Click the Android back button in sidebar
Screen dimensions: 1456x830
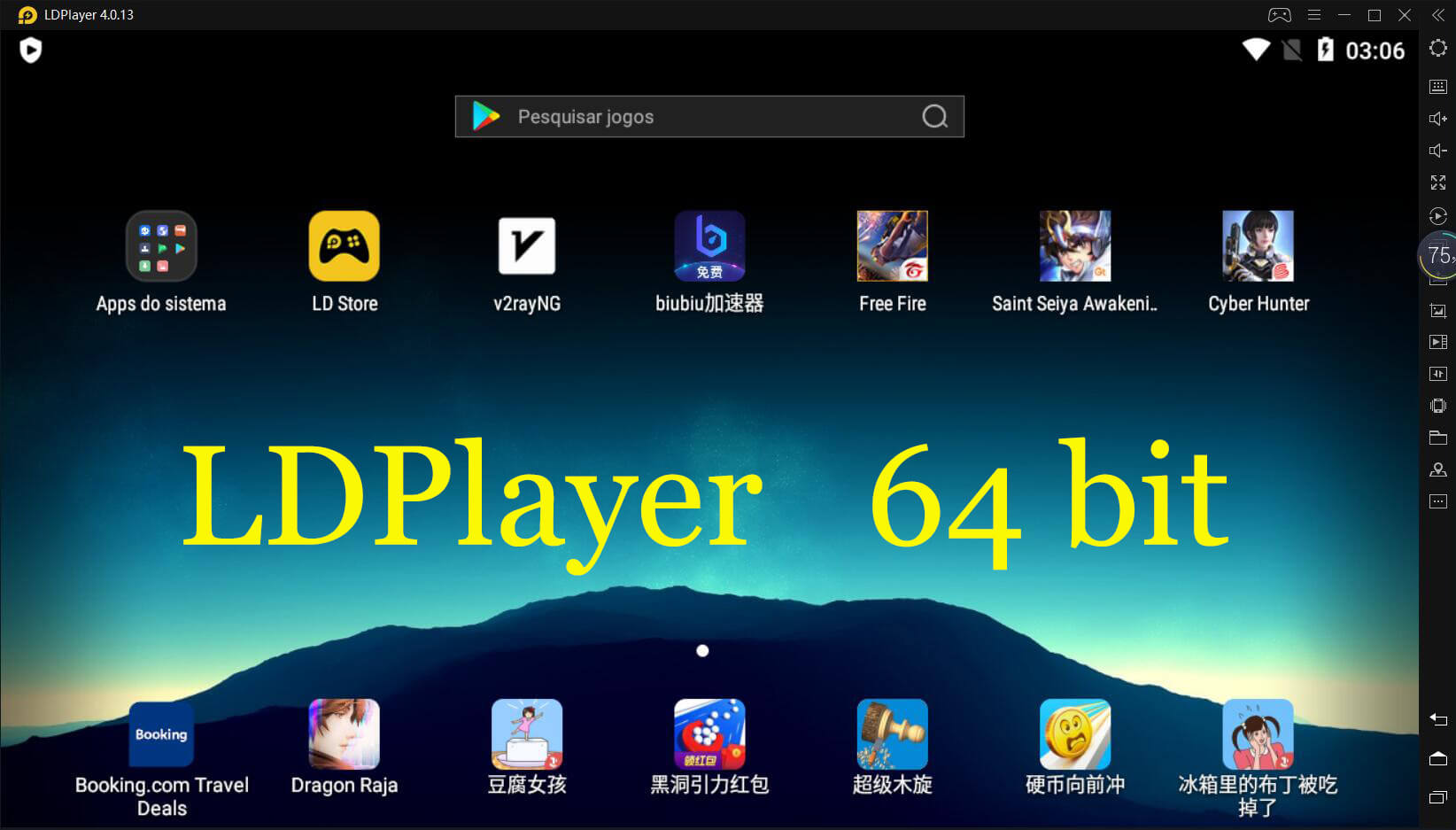[1438, 719]
